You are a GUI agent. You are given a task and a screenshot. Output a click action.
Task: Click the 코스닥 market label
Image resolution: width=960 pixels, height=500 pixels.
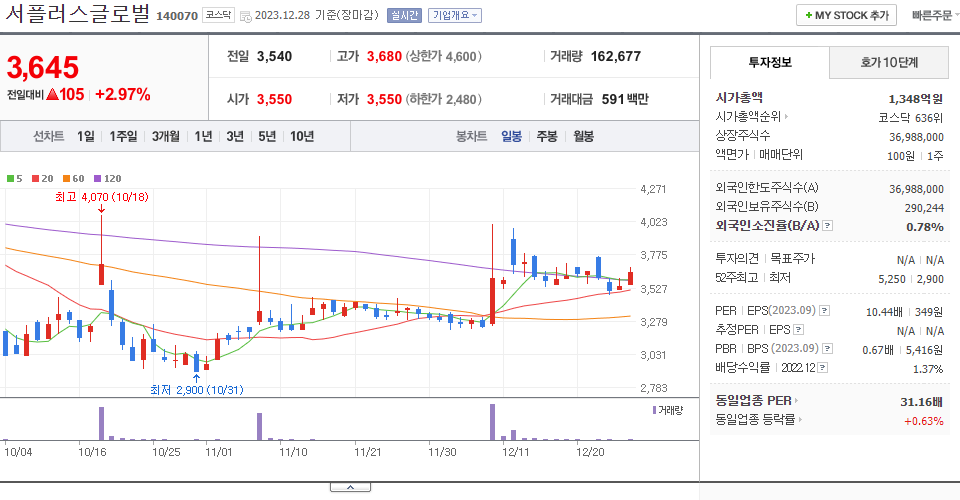[218, 15]
